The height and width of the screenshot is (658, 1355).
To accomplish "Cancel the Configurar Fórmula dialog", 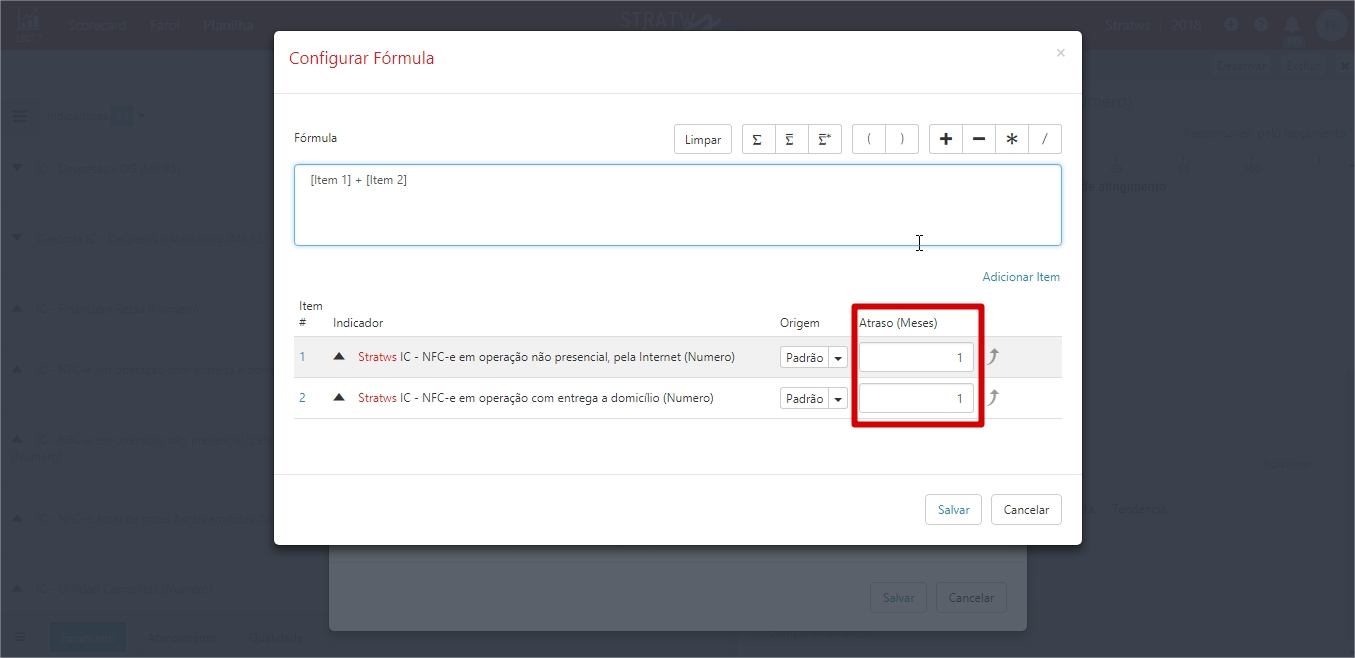I will coord(1026,510).
